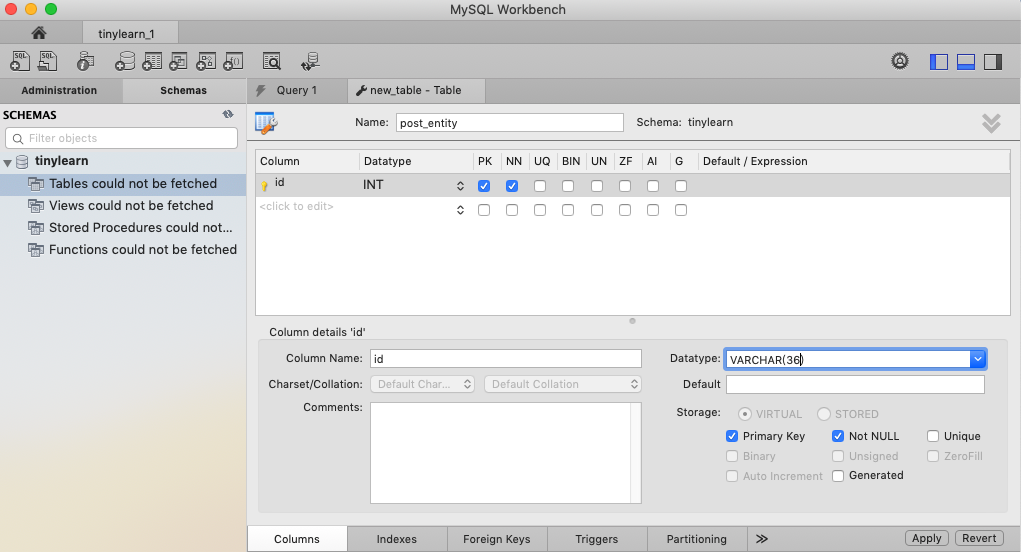Collapse table header with double chevron
The width and height of the screenshot is (1021, 552).
991,123
